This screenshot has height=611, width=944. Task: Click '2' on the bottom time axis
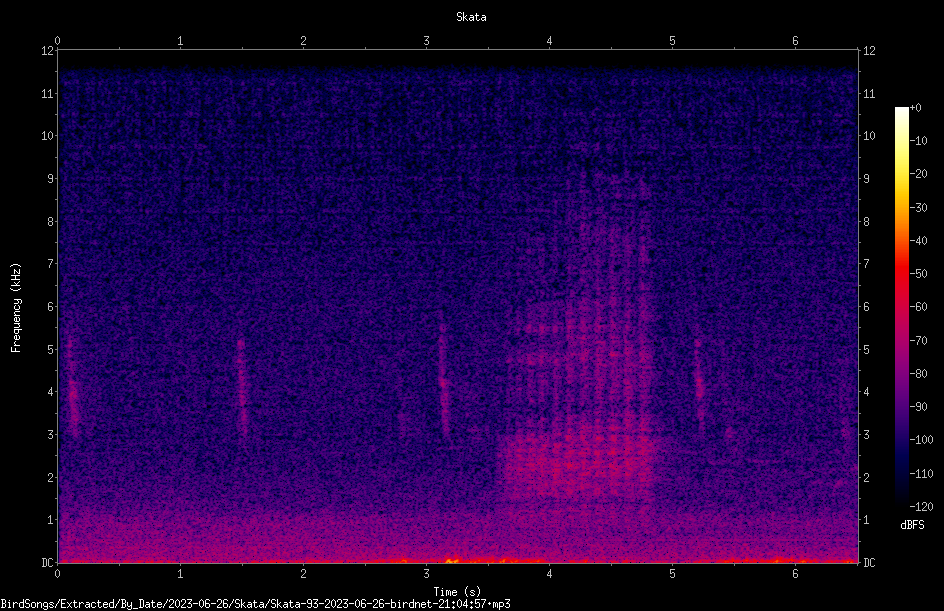(303, 574)
